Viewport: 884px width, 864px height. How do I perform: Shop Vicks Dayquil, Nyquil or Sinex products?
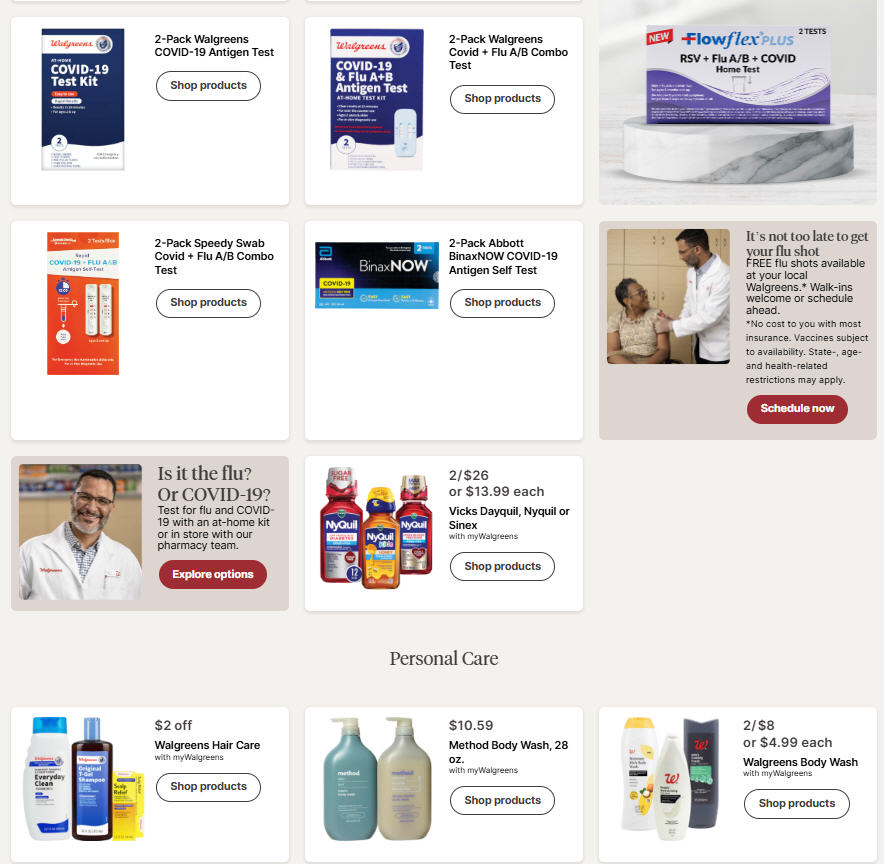[x=502, y=566]
